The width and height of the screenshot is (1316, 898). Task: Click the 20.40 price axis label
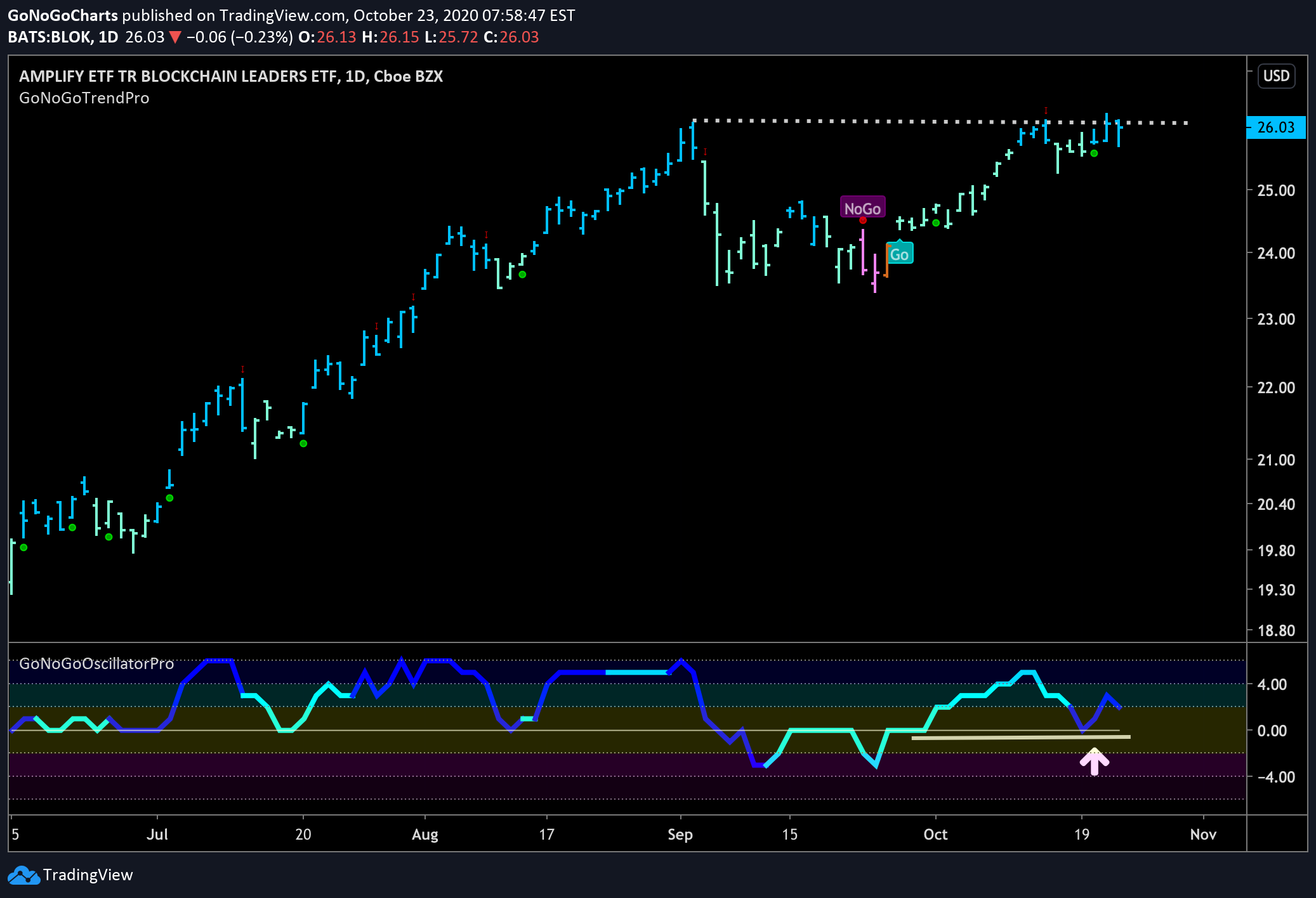1277,504
